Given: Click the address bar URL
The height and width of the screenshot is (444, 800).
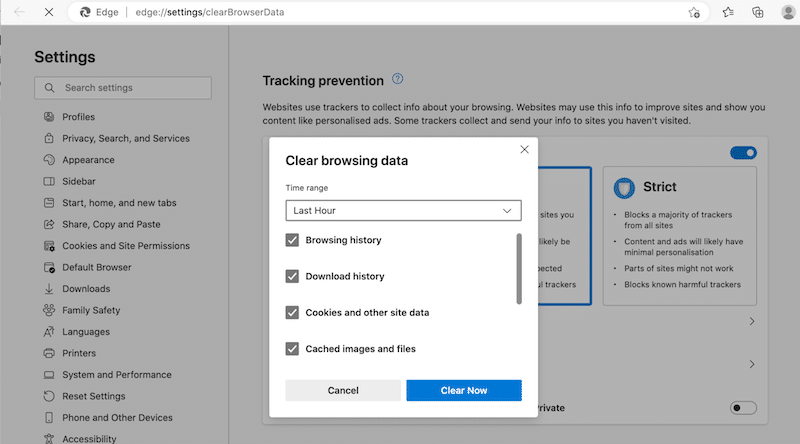Looking at the screenshot, I should tap(210, 12).
